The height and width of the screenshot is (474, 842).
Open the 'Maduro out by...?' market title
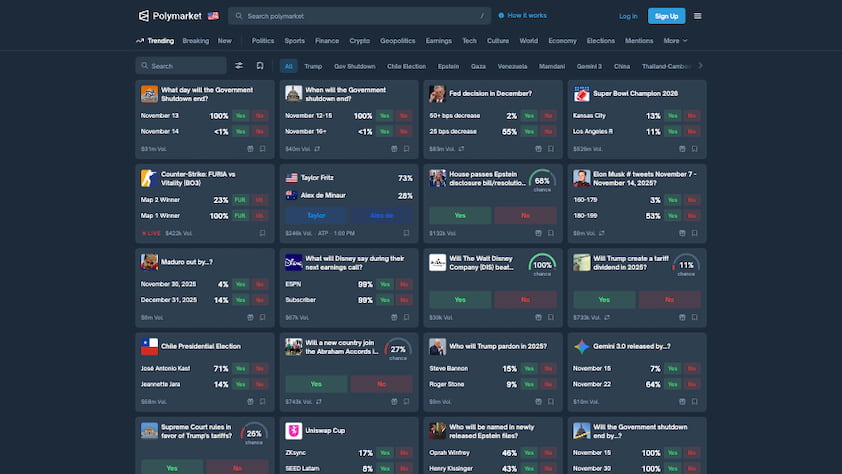[x=187, y=262]
